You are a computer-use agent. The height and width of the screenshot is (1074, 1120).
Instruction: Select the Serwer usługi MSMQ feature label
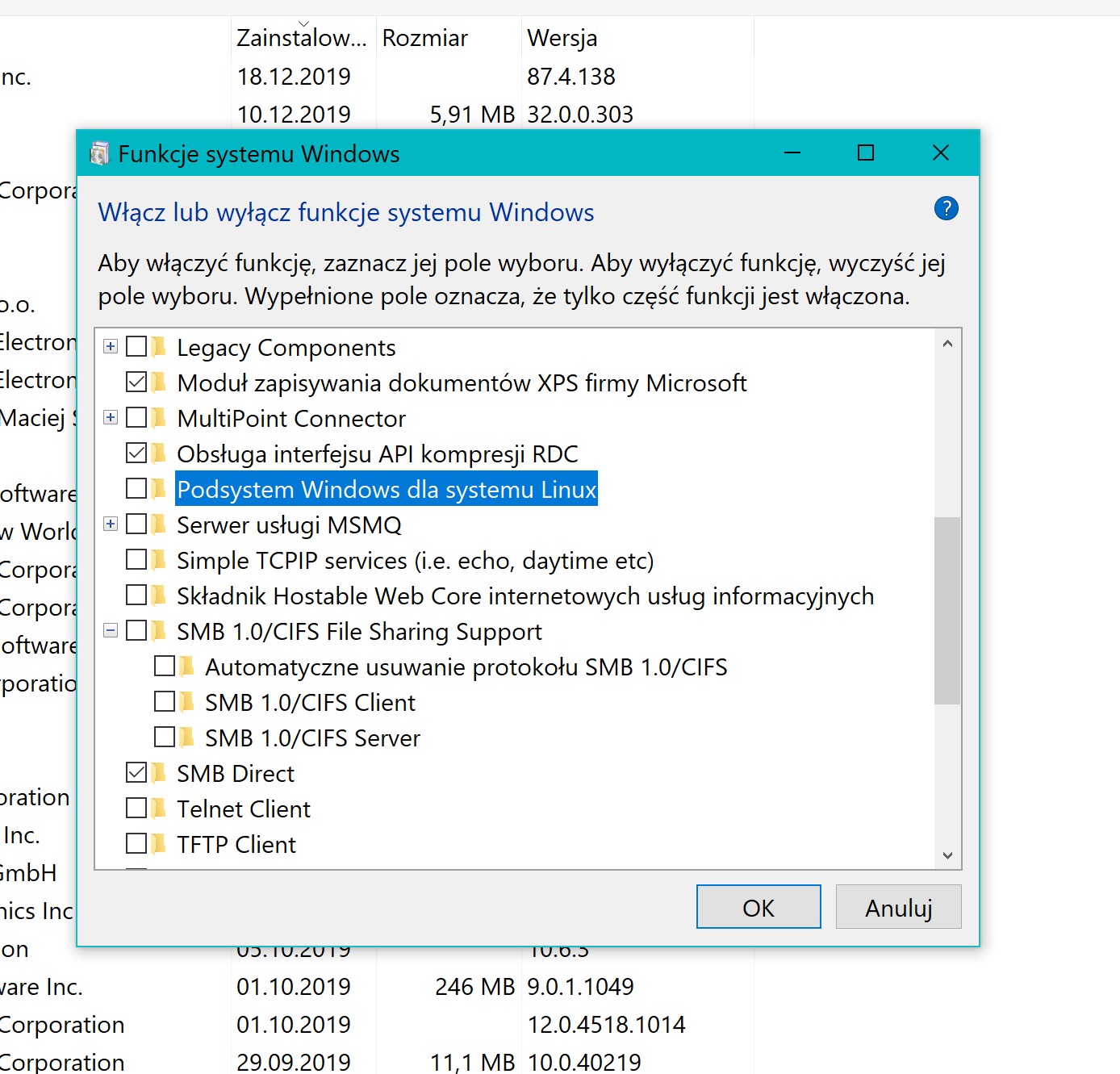[x=289, y=524]
